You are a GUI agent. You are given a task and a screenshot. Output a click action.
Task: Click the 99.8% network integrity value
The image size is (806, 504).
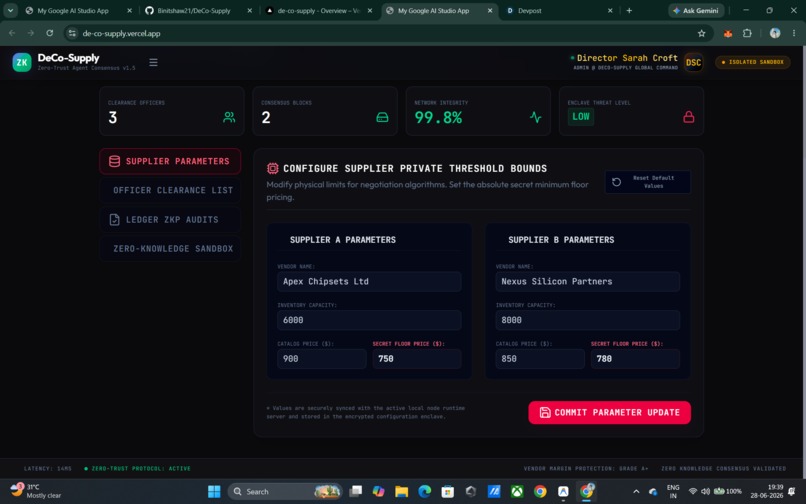tap(438, 118)
